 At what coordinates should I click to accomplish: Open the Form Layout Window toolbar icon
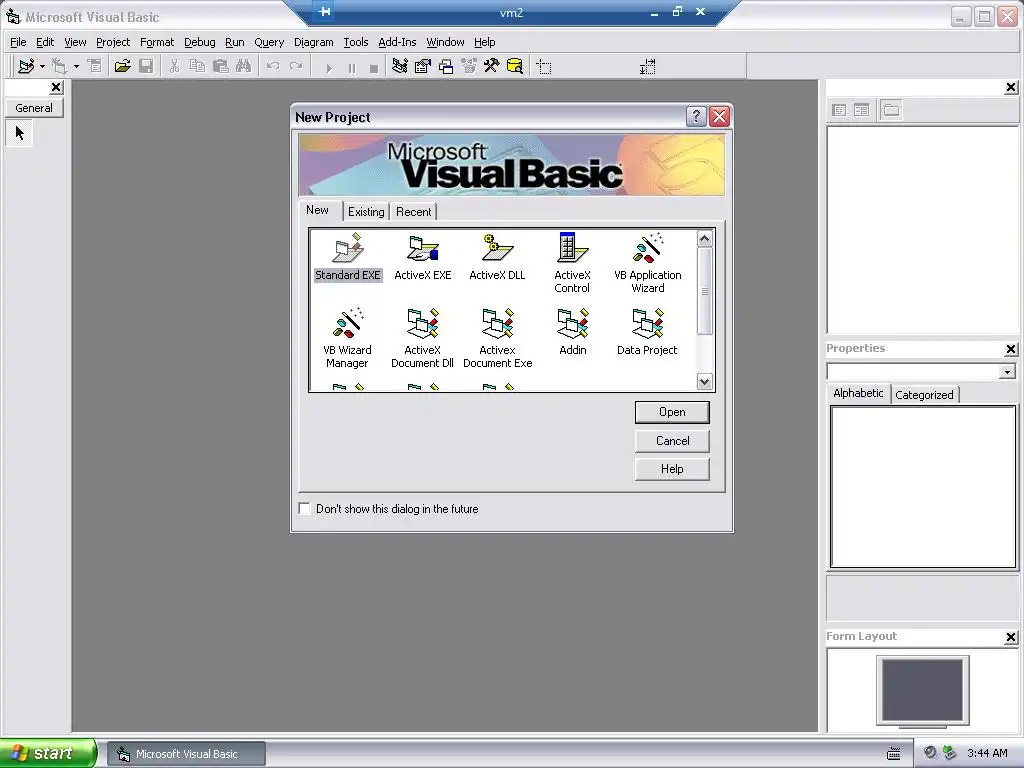[x=446, y=66]
